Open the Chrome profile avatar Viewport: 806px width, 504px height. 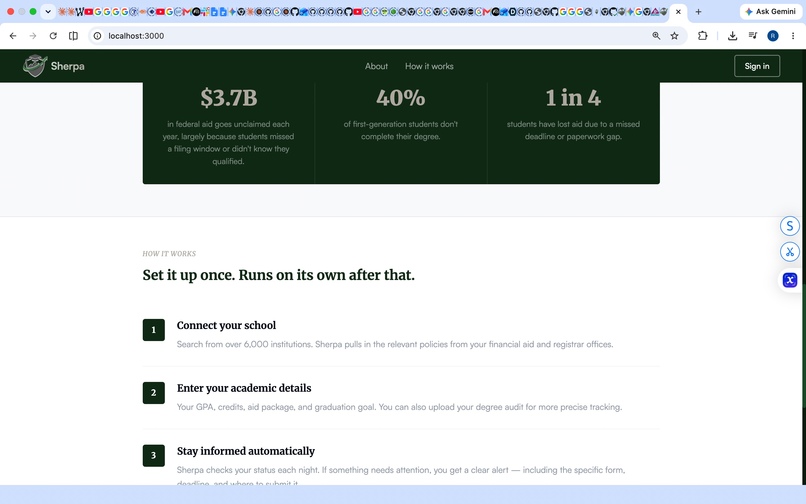coord(773,35)
